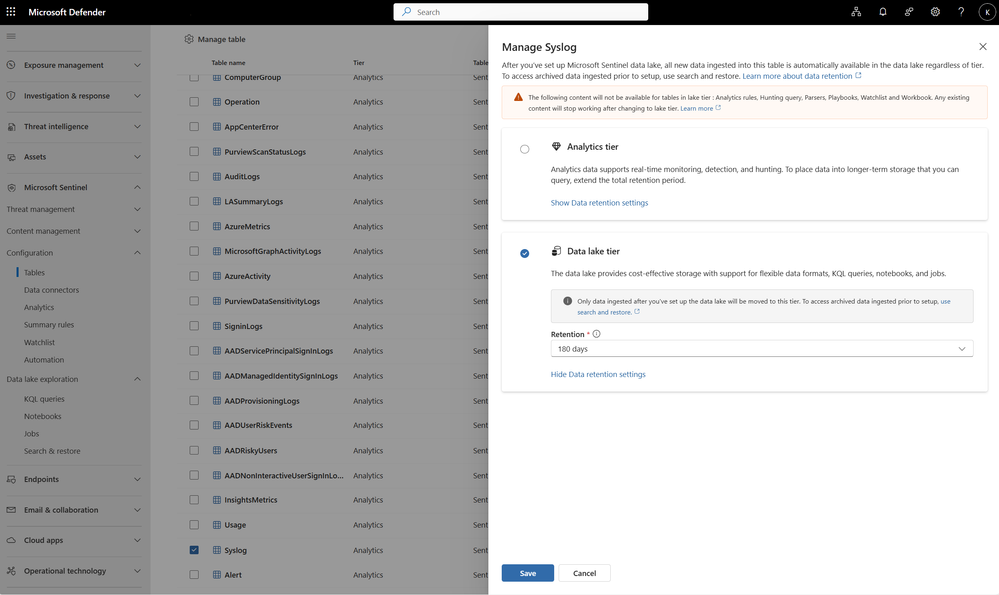Check the AzureActivity checkbox
The image size is (999, 595).
pos(194,276)
